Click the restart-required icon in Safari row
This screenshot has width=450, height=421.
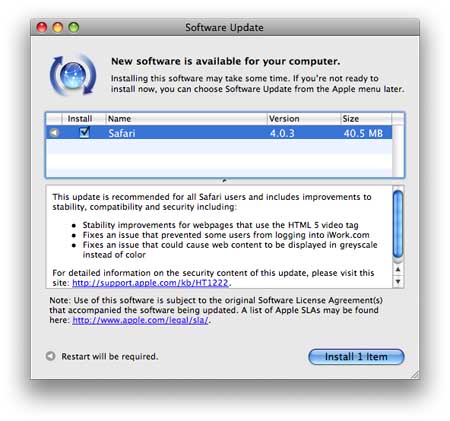(x=54, y=133)
